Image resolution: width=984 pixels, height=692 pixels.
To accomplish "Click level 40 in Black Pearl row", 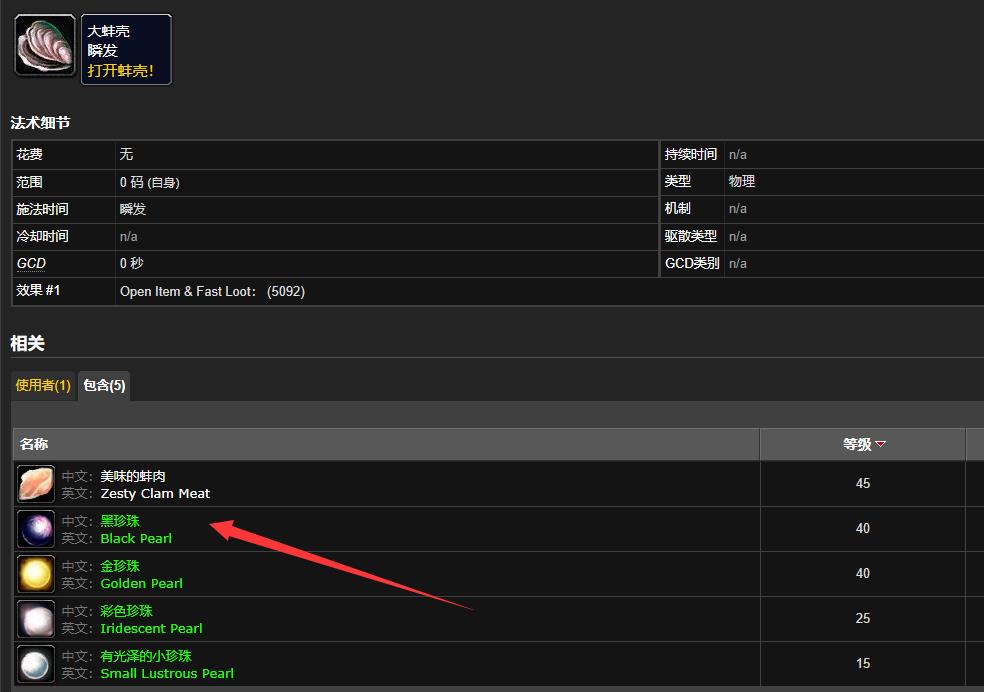I will coord(863,529).
